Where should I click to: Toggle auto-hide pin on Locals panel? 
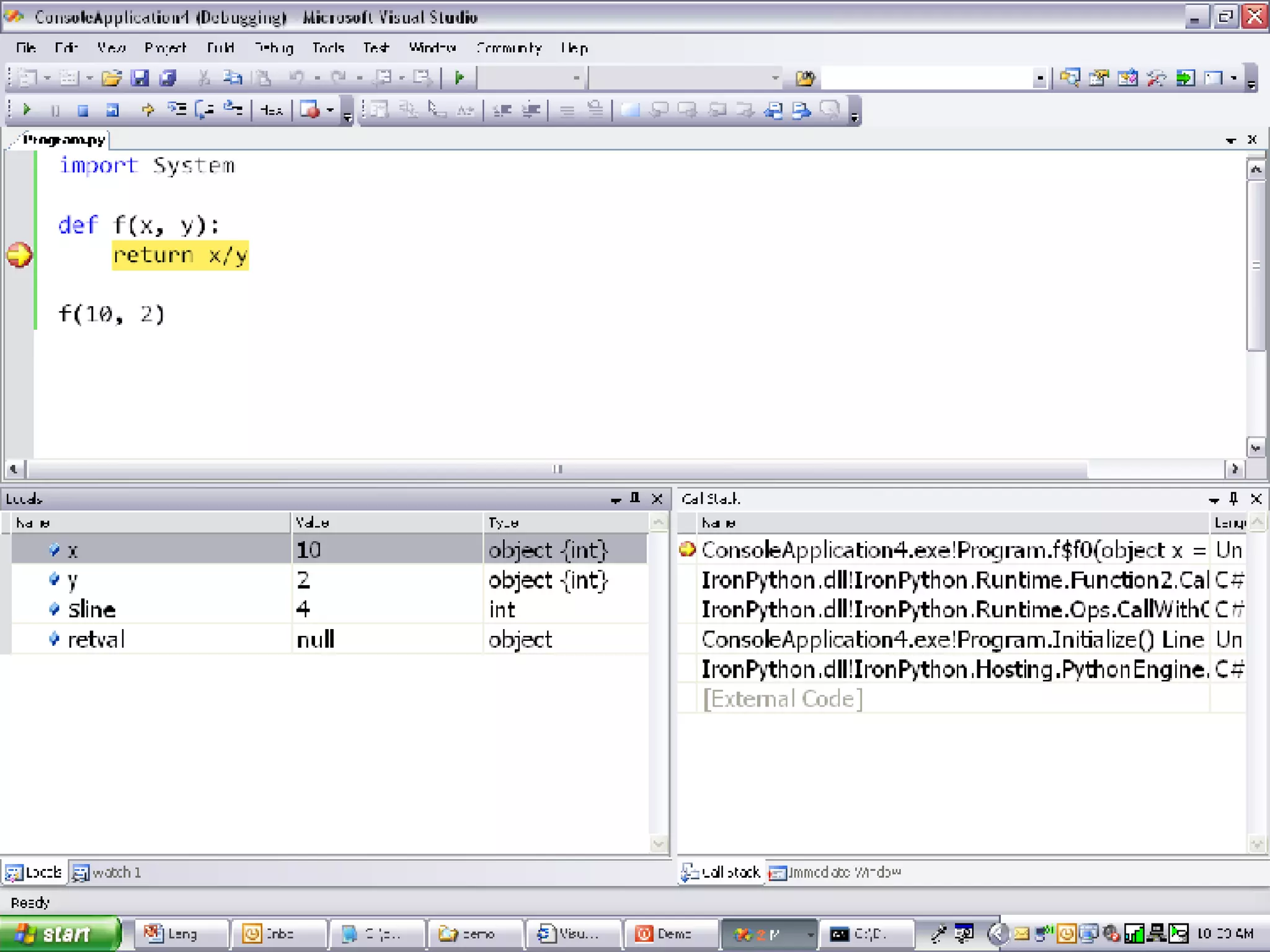(x=635, y=498)
